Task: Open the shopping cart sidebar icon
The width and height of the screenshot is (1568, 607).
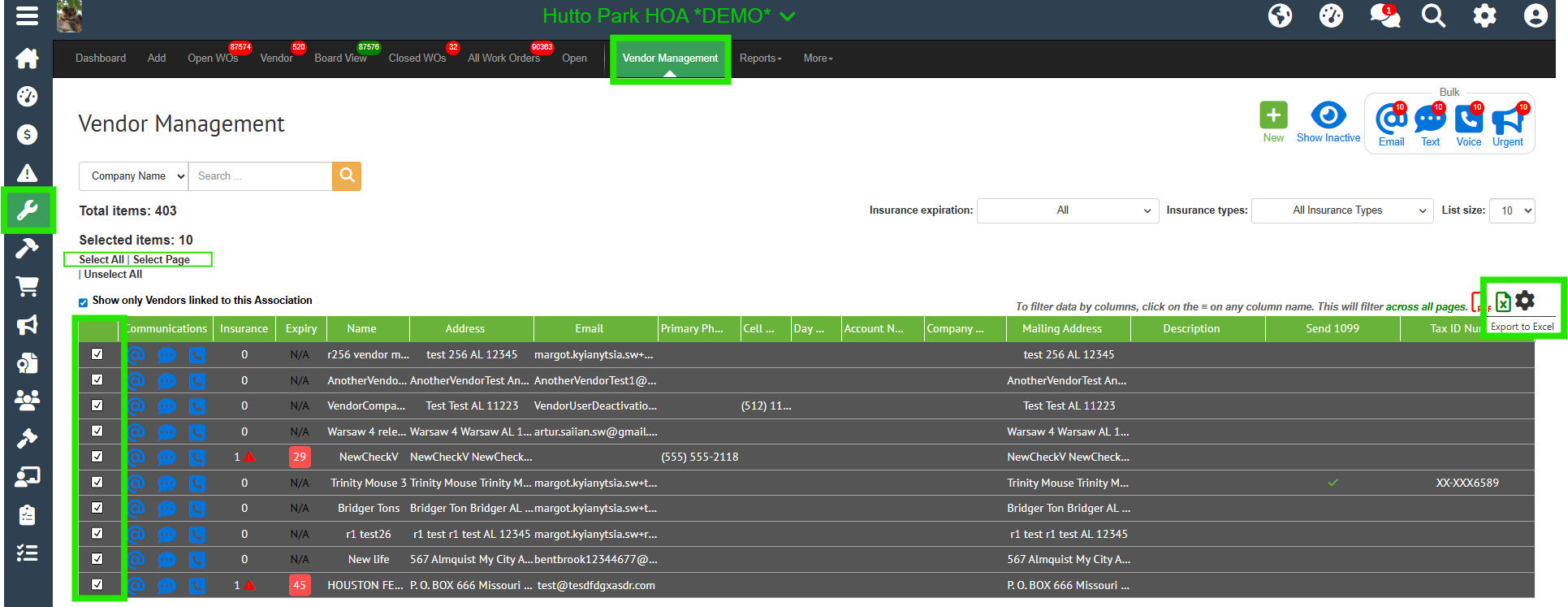Action: [x=27, y=286]
